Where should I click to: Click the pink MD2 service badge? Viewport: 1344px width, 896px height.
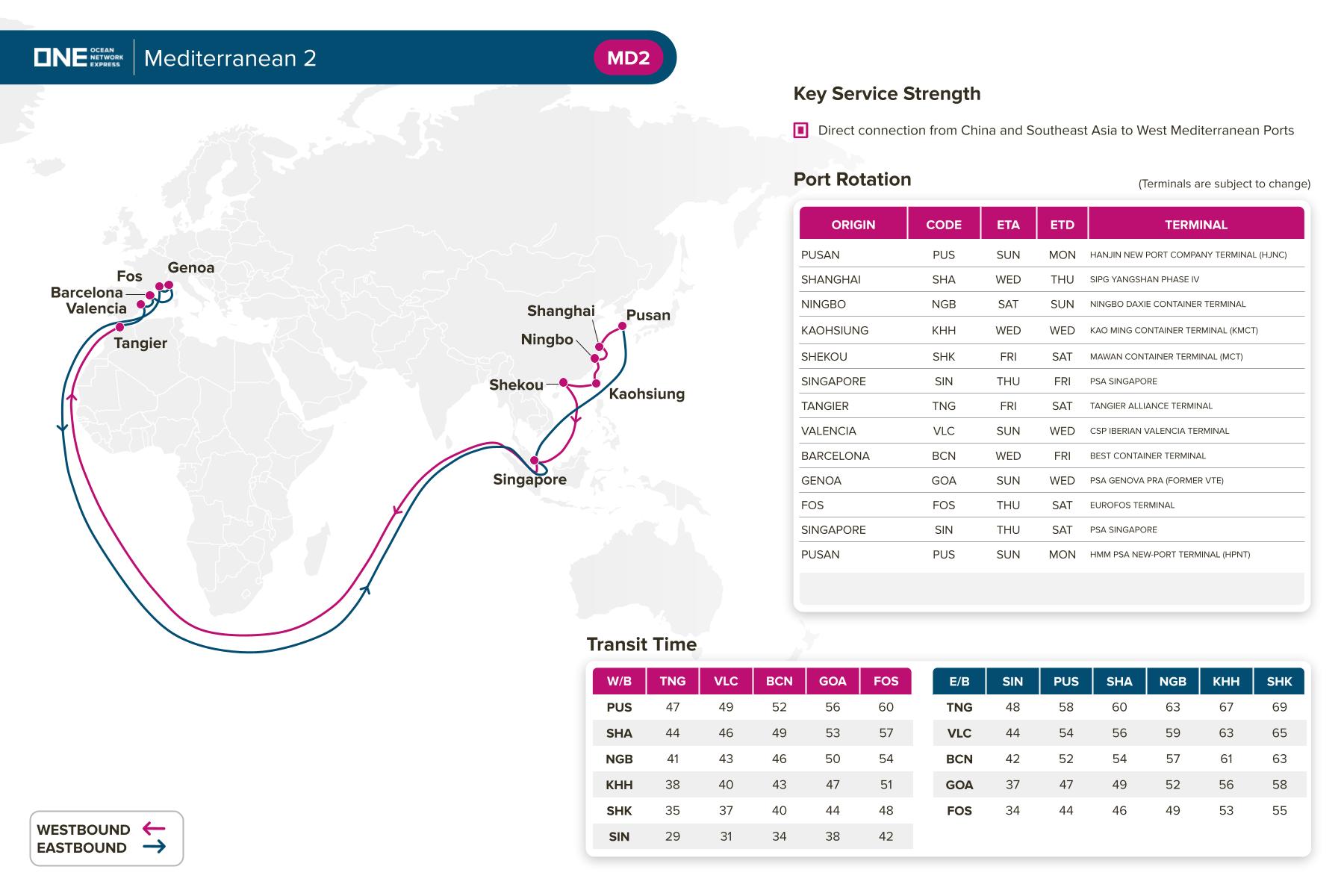click(x=628, y=58)
